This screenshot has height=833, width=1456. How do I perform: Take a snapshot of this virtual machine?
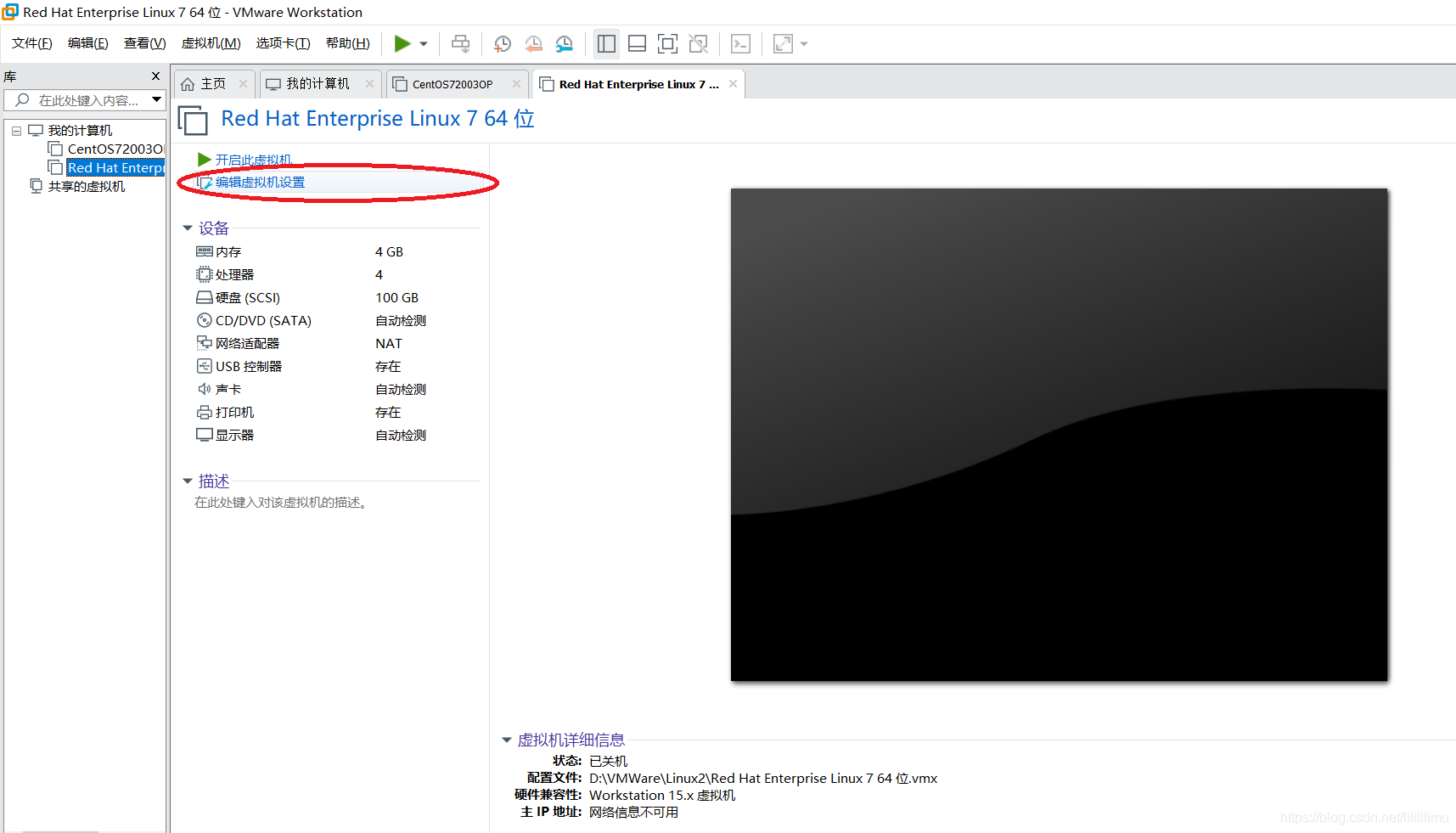(503, 43)
